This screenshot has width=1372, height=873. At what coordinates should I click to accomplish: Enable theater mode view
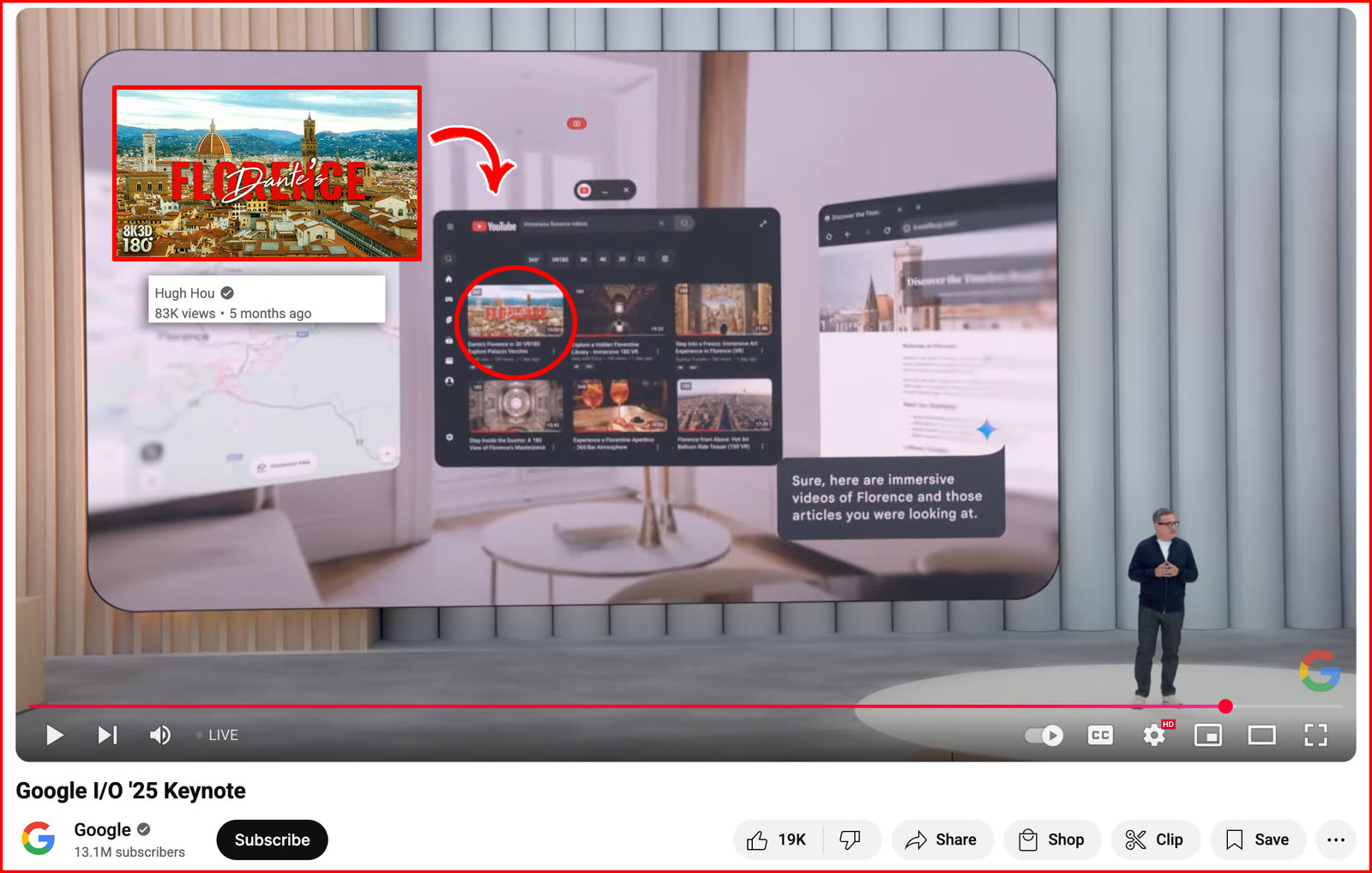tap(1262, 735)
